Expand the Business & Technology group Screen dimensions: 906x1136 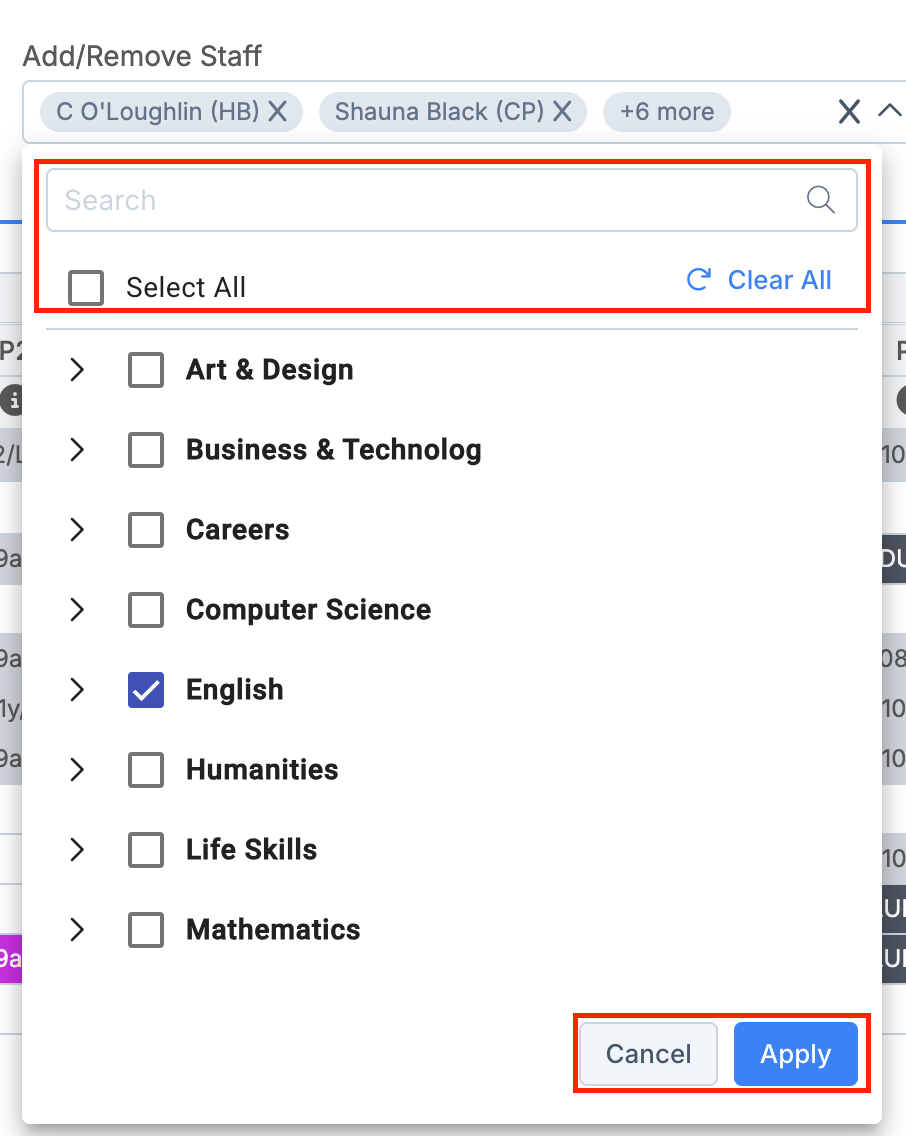[77, 450]
